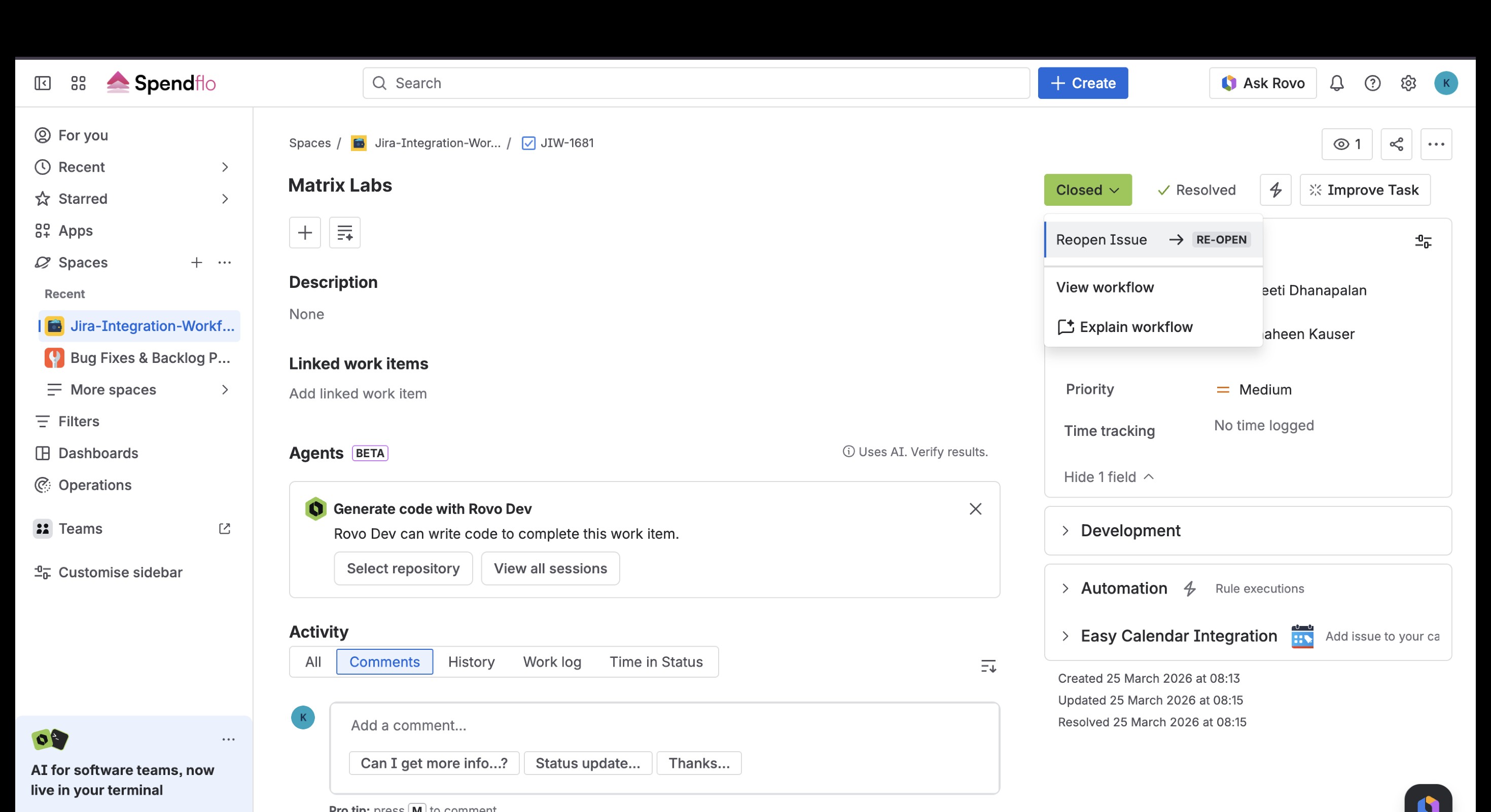Click View all sessions button

550,569
